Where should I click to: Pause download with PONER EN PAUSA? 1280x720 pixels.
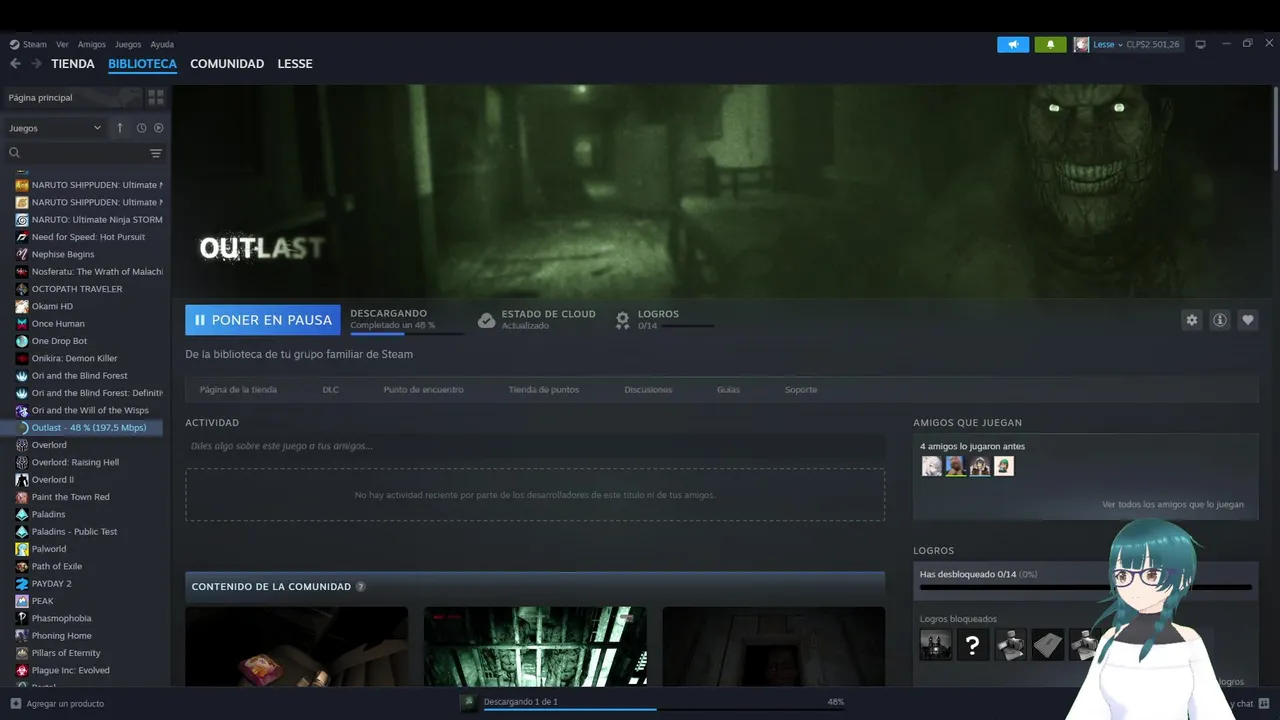263,320
